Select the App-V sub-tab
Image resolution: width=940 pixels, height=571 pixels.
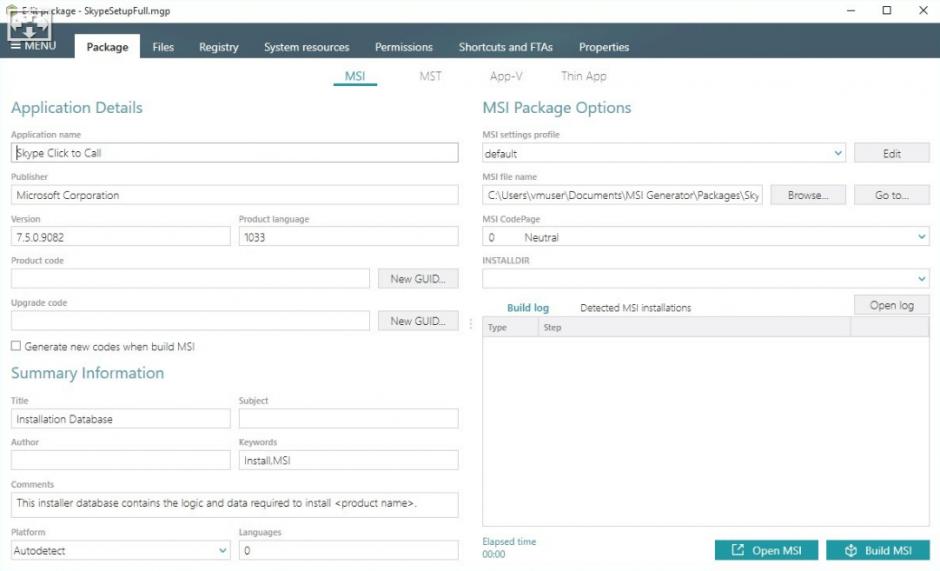[x=505, y=76]
